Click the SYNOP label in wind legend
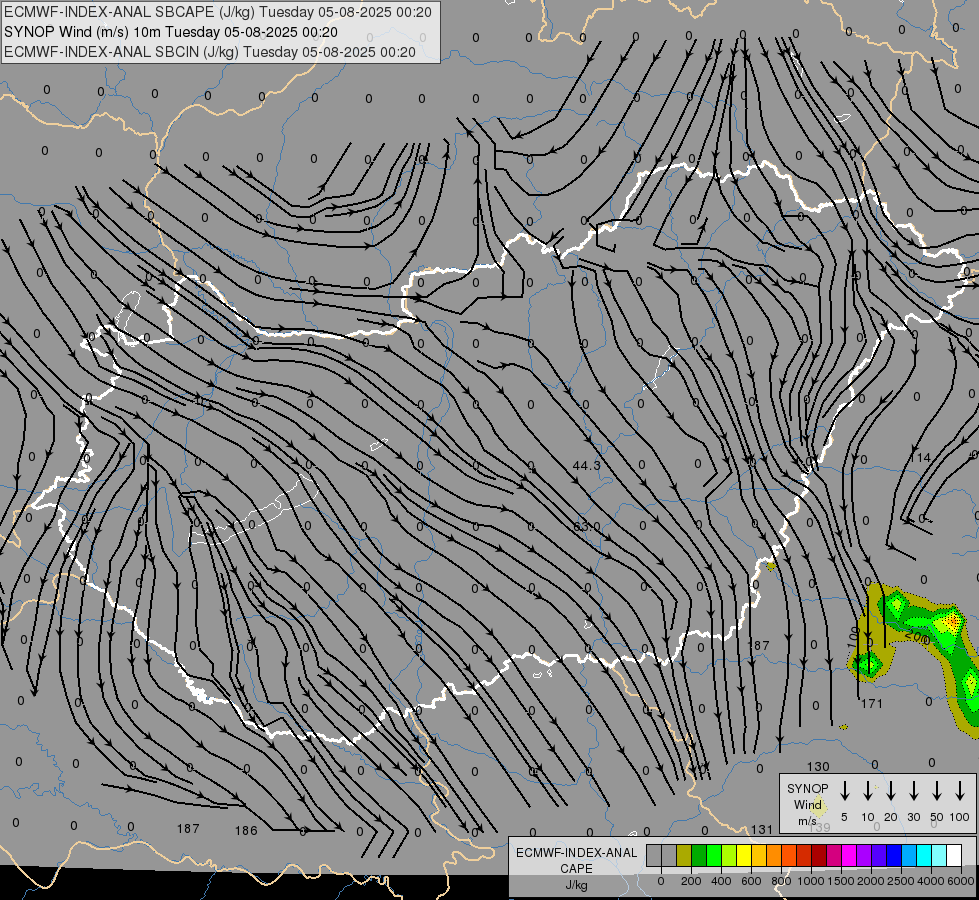Screen dimensions: 979x900 [x=807, y=788]
